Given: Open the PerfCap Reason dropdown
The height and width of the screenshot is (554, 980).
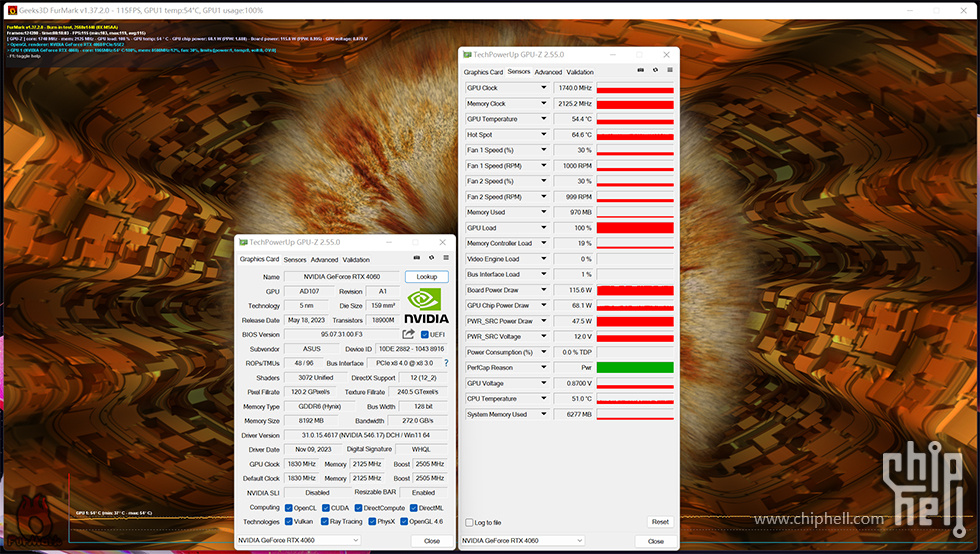Looking at the screenshot, I should click(543, 368).
